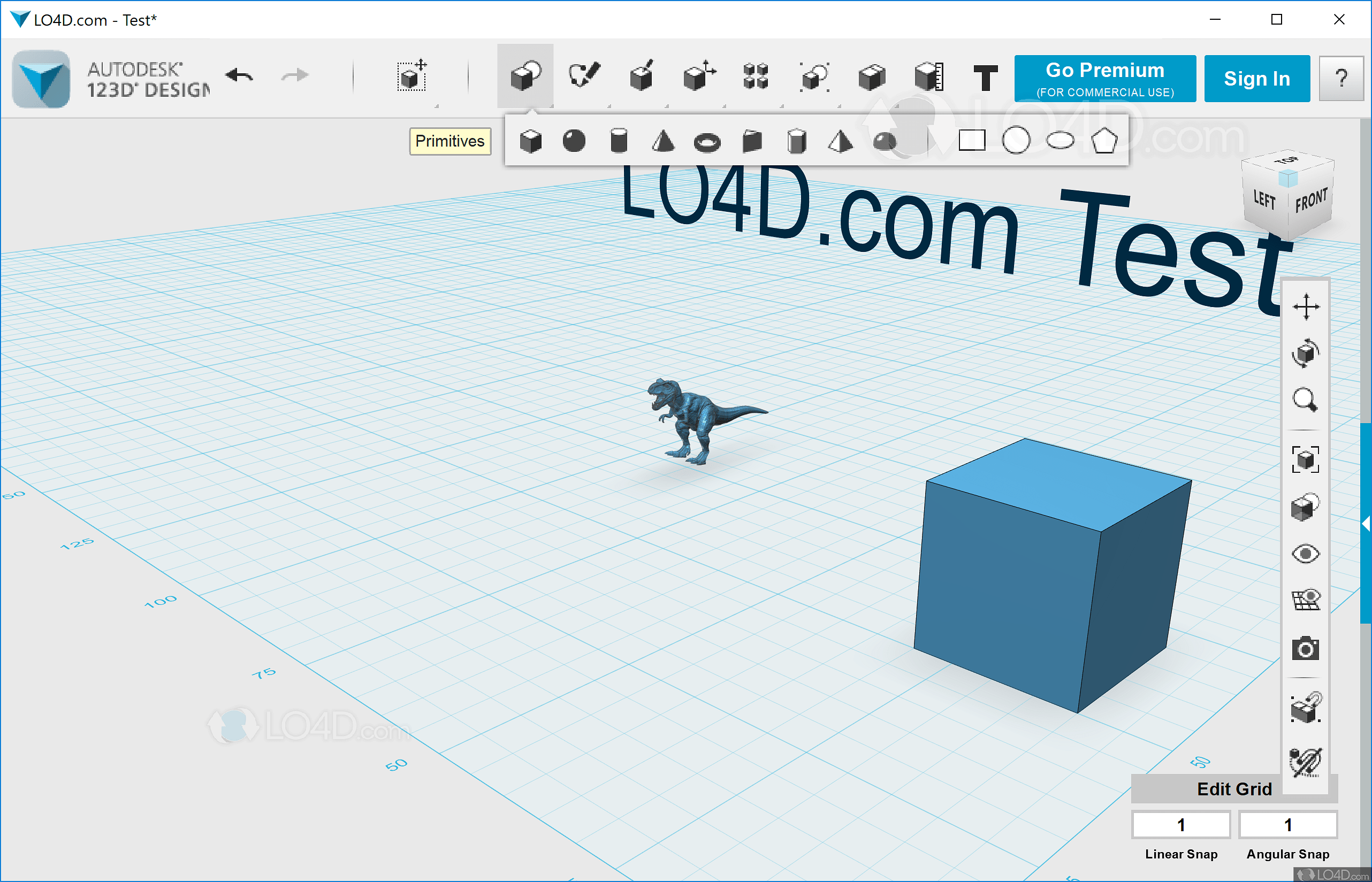Open the Sketch tool menu
This screenshot has height=882, width=1372.
583,75
